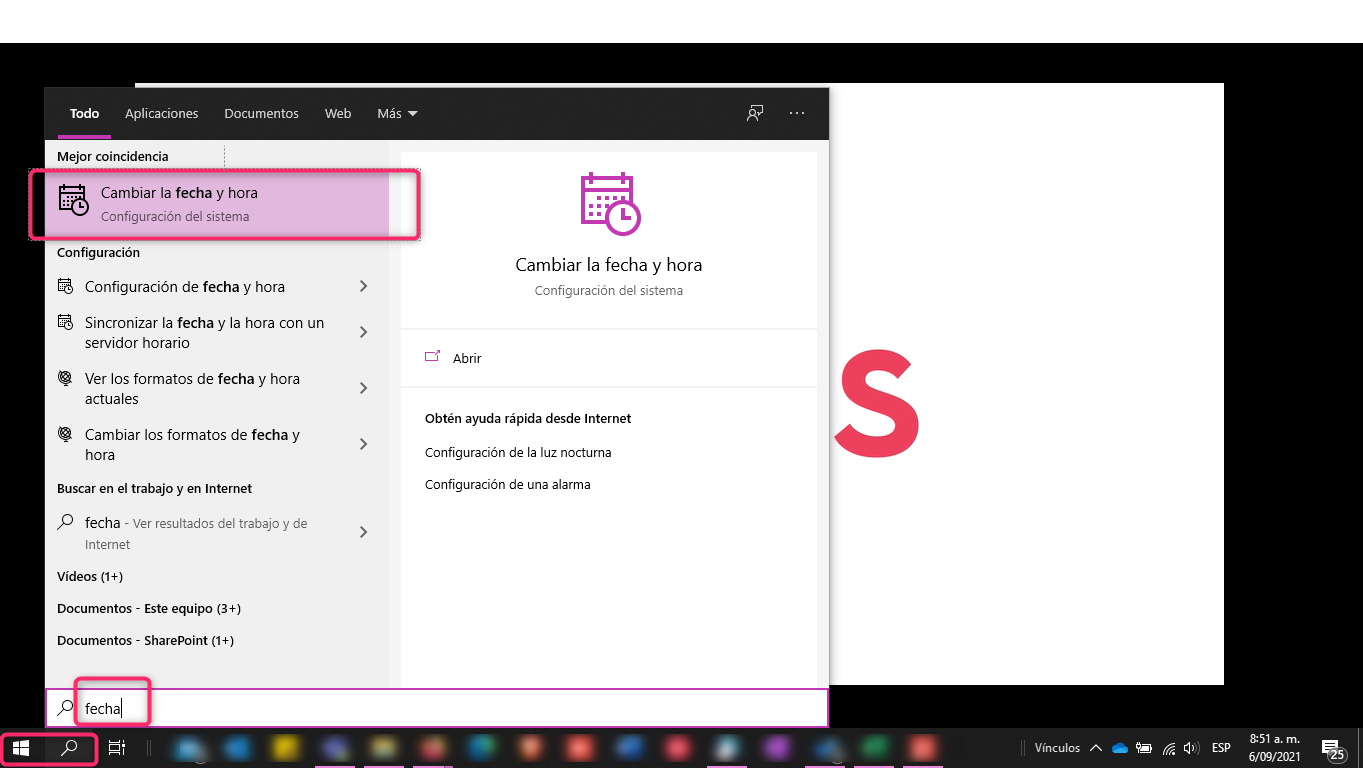1363x768 pixels.
Task: Expand arrow beside Sincronizar la fecha result
Action: [x=363, y=332]
